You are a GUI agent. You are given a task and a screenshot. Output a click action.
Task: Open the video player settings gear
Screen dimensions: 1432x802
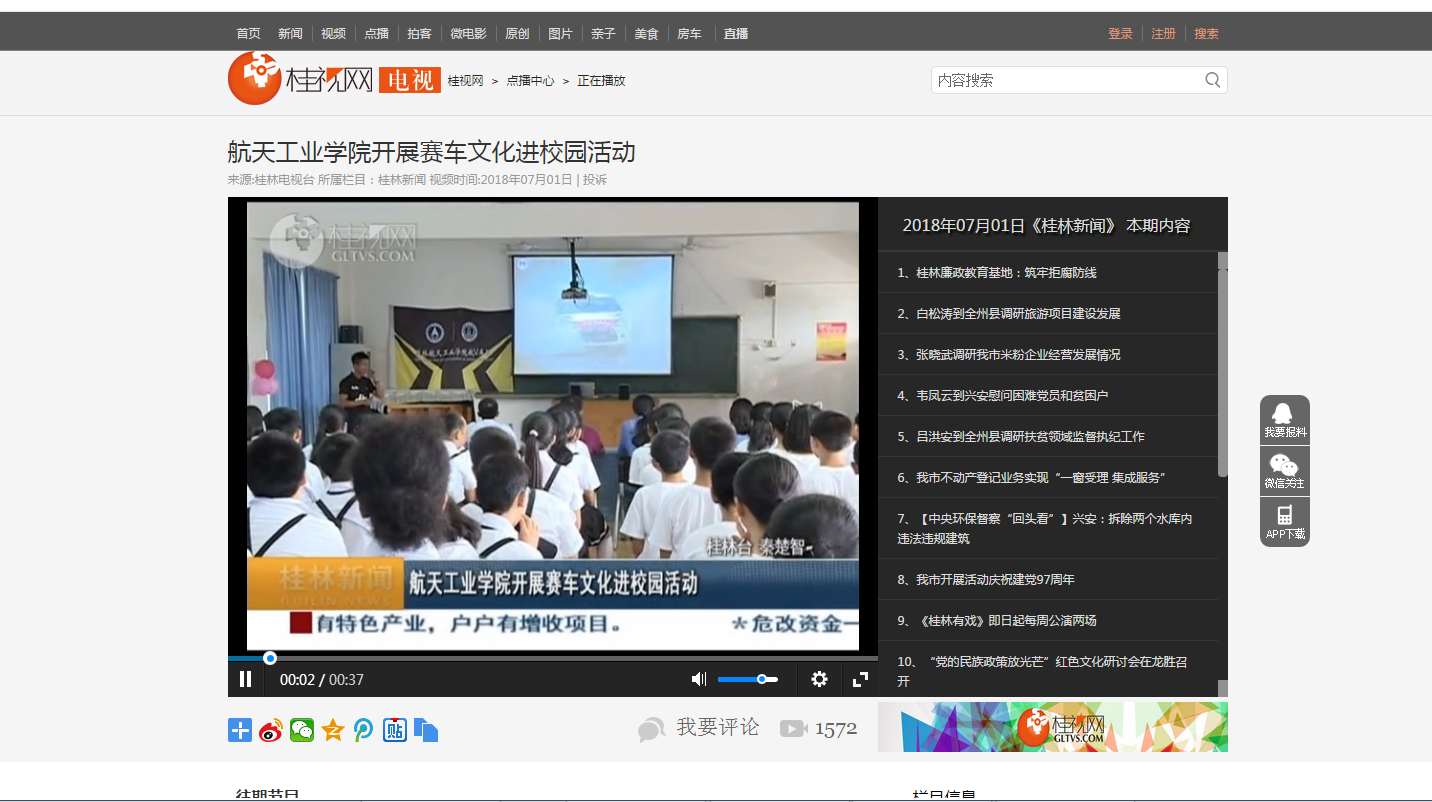[819, 680]
